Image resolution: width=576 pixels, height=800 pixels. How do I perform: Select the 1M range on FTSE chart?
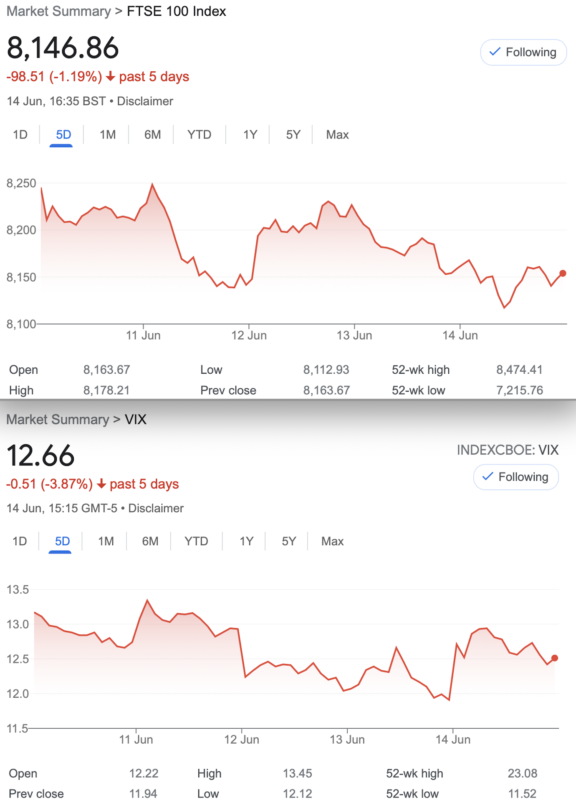point(108,135)
